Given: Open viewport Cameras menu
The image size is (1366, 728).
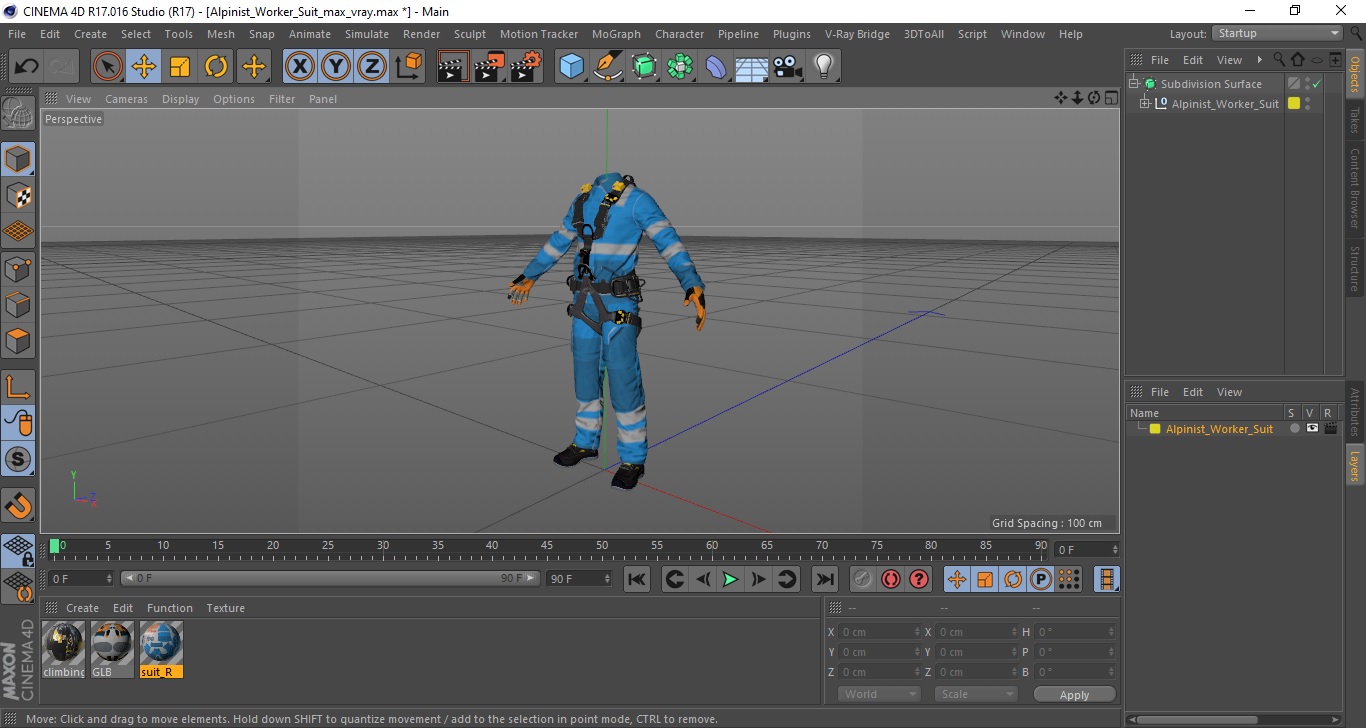Looking at the screenshot, I should coord(126,99).
